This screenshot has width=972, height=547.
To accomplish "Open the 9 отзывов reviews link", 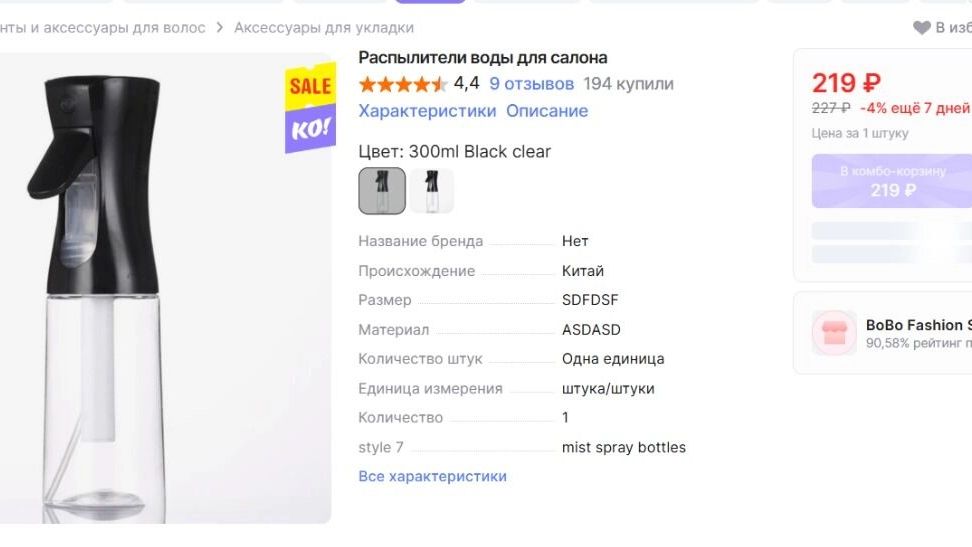I will (x=531, y=84).
